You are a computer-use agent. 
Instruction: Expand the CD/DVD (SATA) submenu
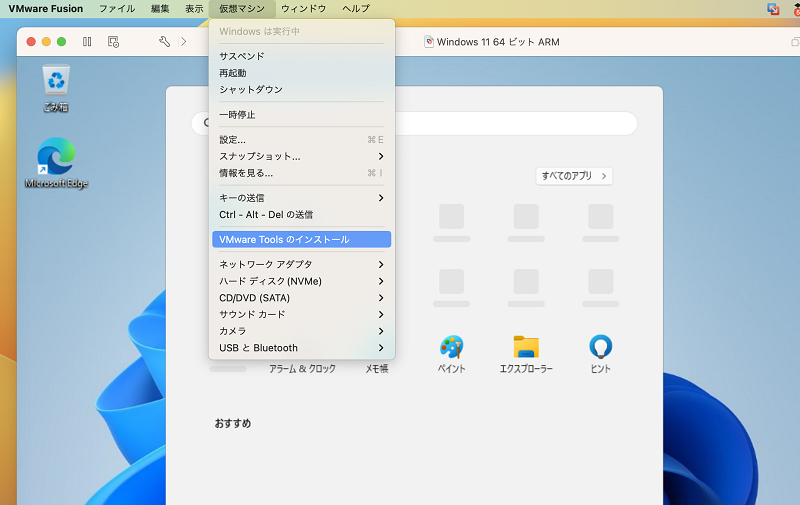click(302, 298)
